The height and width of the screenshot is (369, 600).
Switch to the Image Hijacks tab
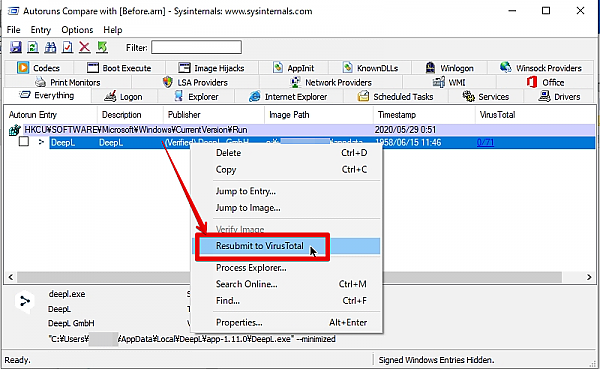coord(212,68)
